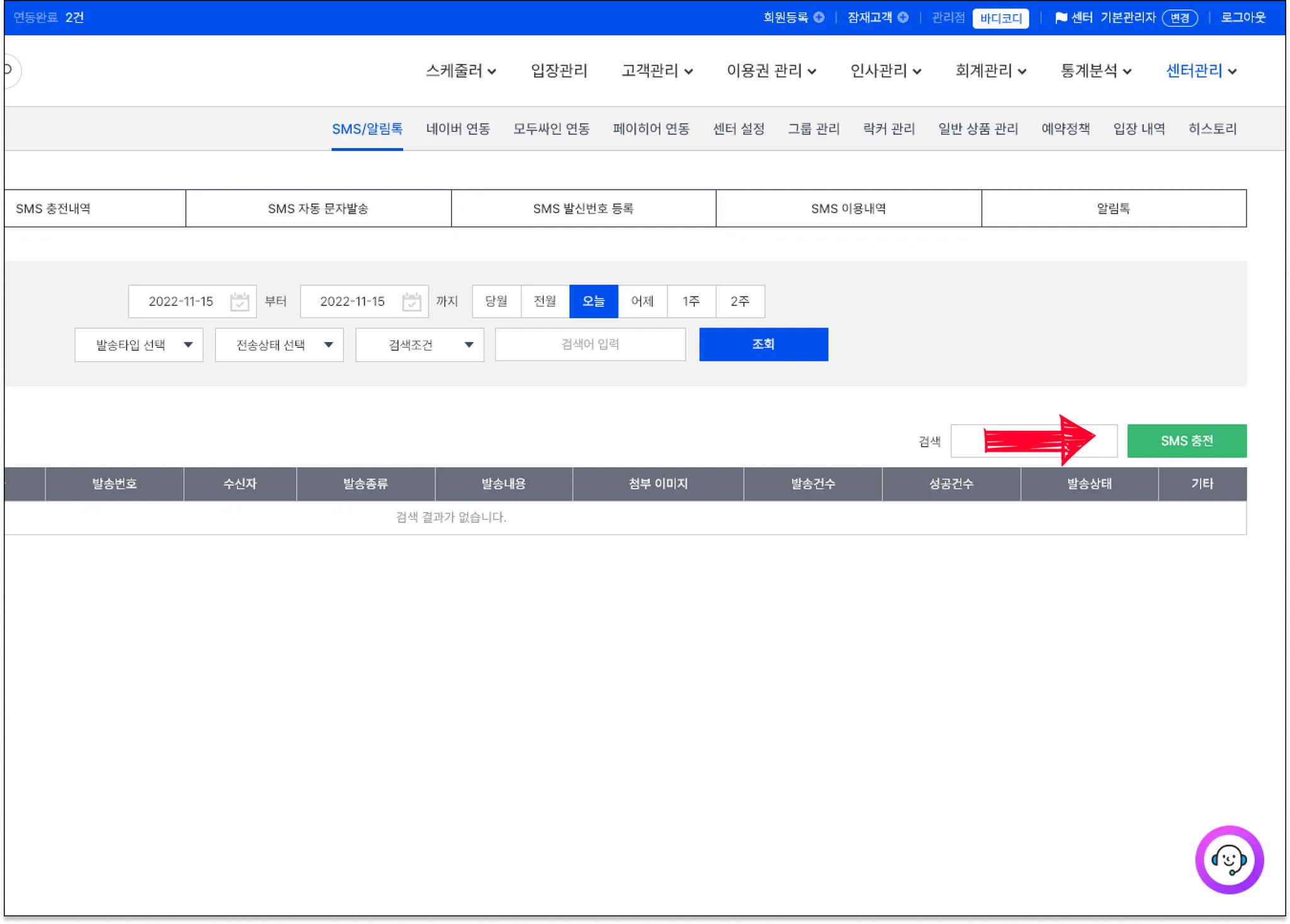Open the SMS 자동 문자발송 tab
This screenshot has width=1290, height=924.
coord(318,208)
